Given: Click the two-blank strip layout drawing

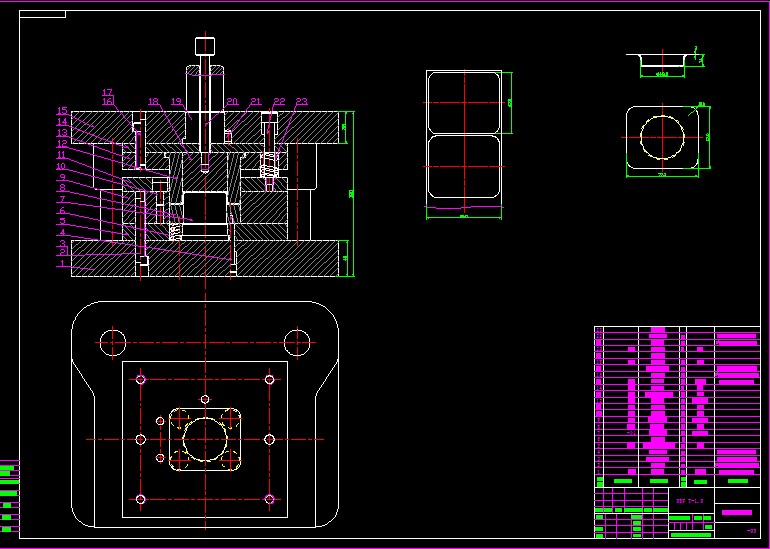Looking at the screenshot, I should pyautogui.click(x=464, y=135).
